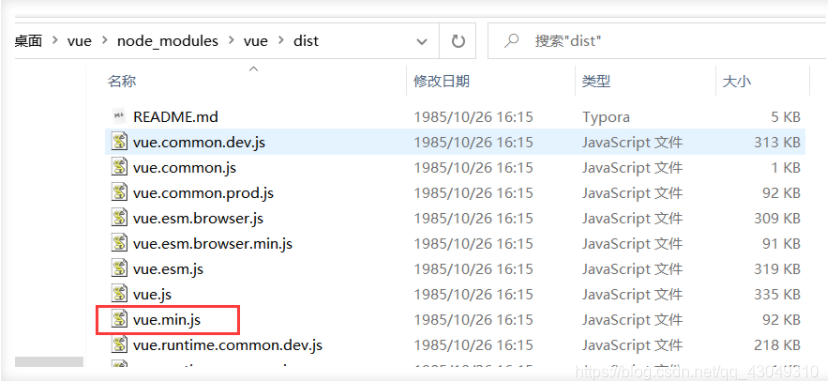The width and height of the screenshot is (828, 390).
Task: Sort files by the 修改日期 column header
Action: [x=441, y=81]
